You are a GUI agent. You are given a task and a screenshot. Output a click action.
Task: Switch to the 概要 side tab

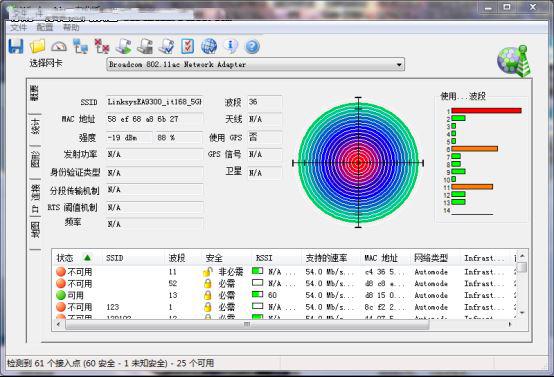(x=35, y=93)
